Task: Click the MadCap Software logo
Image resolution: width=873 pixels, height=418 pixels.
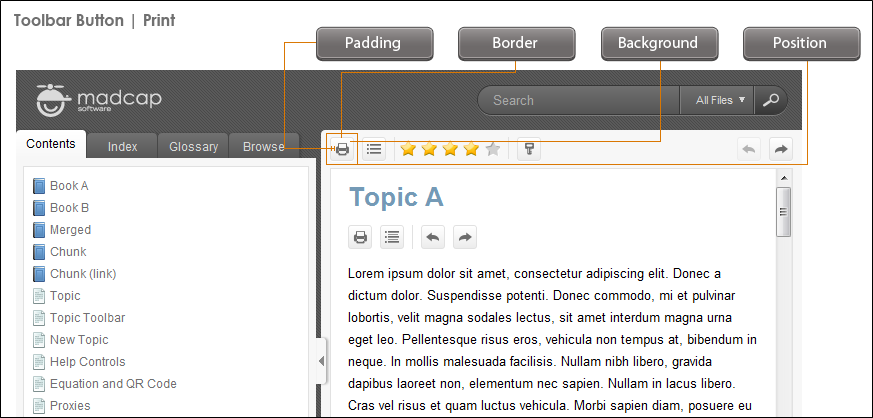Action: [x=99, y=100]
